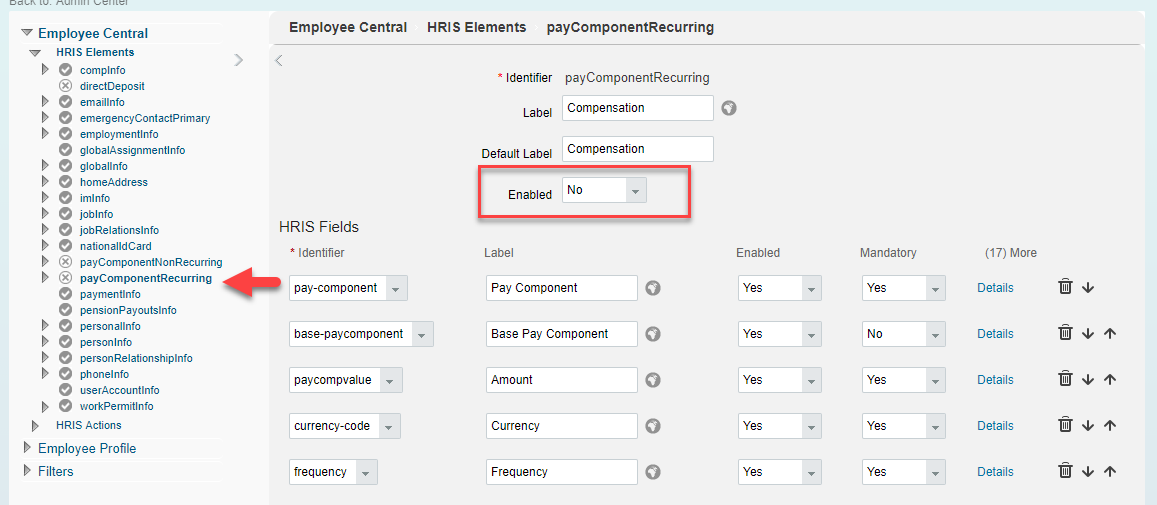Move the base-paycomponent row up
This screenshot has height=505, width=1157.
point(1109,334)
